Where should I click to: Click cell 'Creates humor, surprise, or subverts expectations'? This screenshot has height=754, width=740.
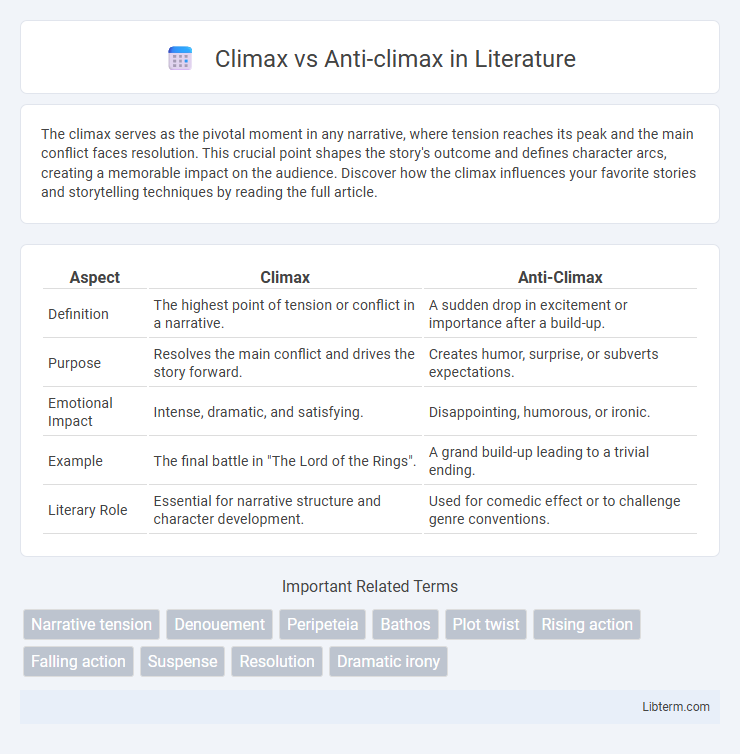560,363
